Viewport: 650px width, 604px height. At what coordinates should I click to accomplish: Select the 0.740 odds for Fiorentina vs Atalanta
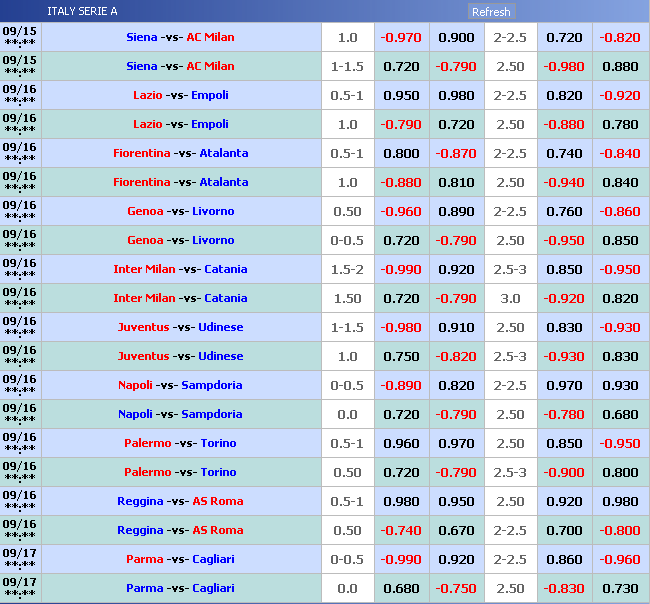(564, 153)
